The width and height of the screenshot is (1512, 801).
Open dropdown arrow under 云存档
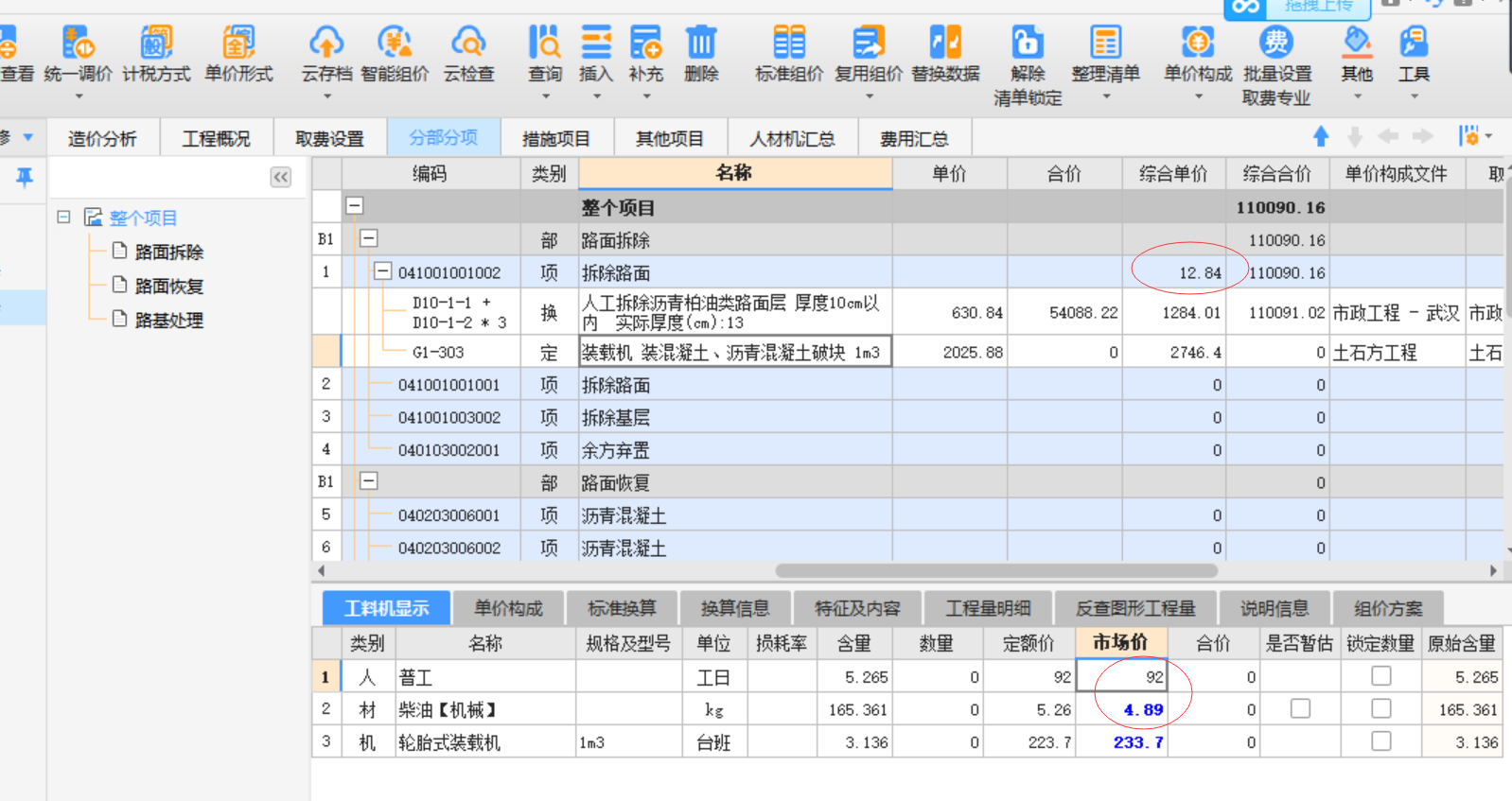click(x=326, y=96)
